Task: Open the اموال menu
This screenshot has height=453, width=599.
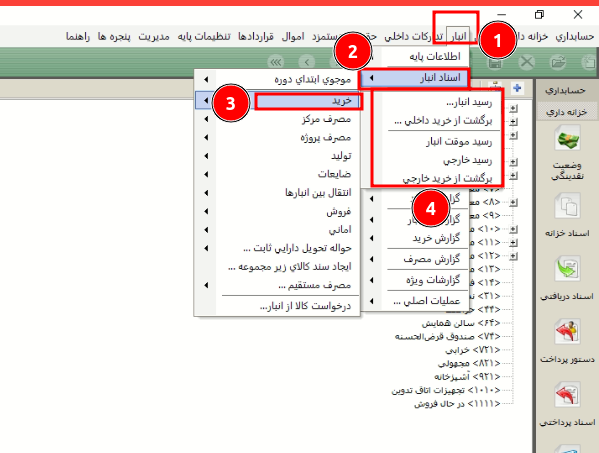Action: (293, 36)
